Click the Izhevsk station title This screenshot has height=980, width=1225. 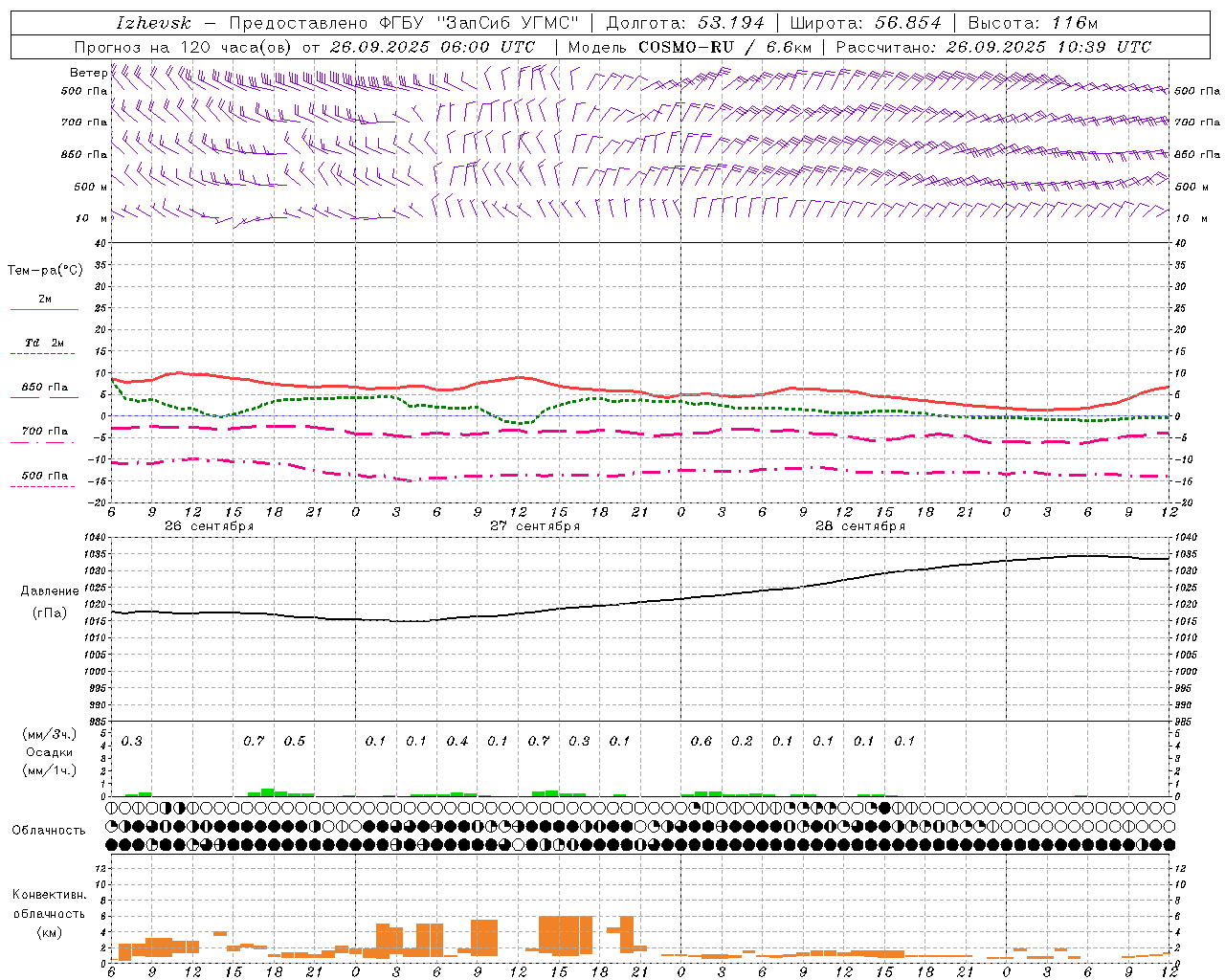[153, 23]
